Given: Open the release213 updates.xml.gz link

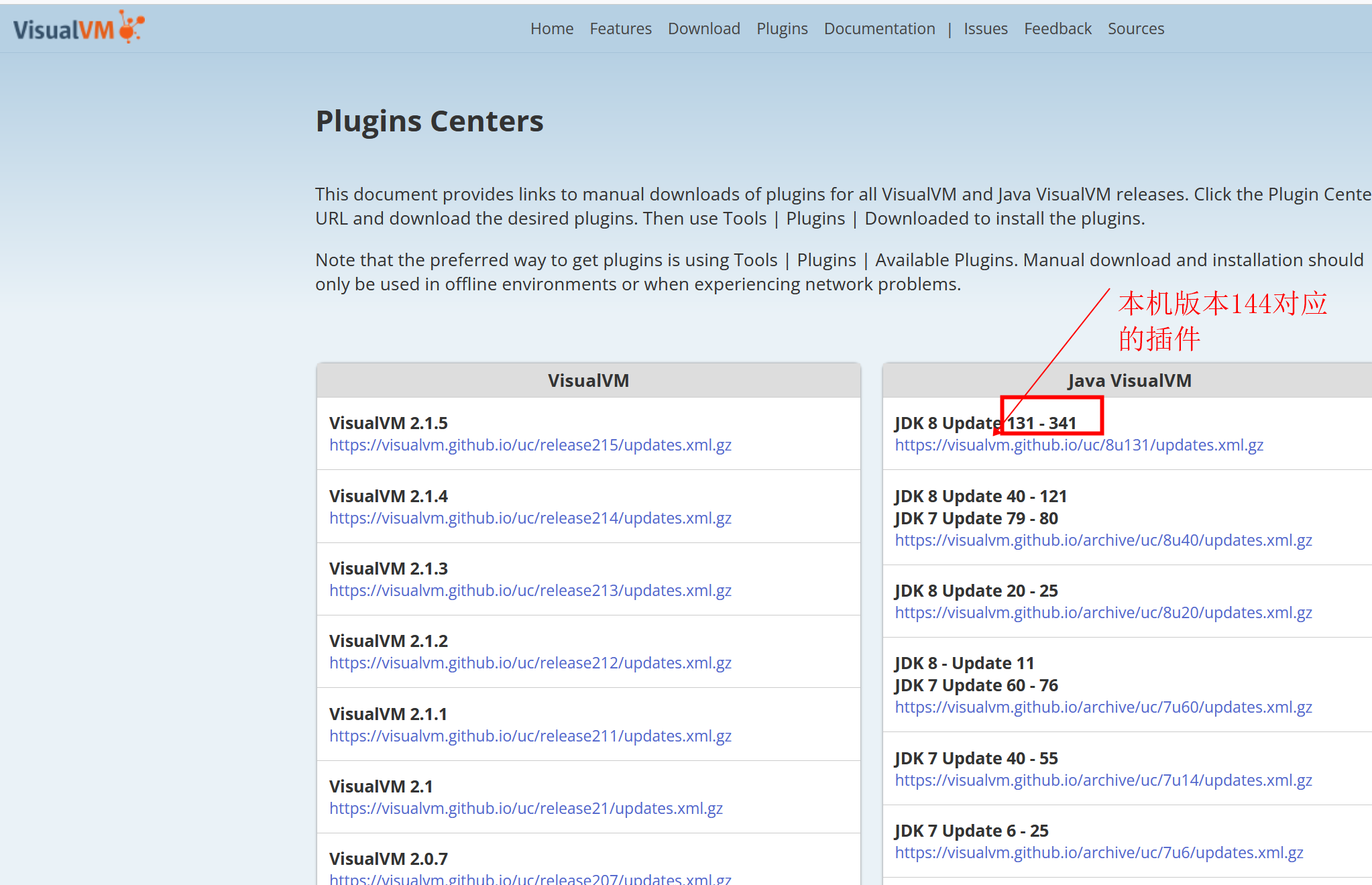Looking at the screenshot, I should (530, 591).
